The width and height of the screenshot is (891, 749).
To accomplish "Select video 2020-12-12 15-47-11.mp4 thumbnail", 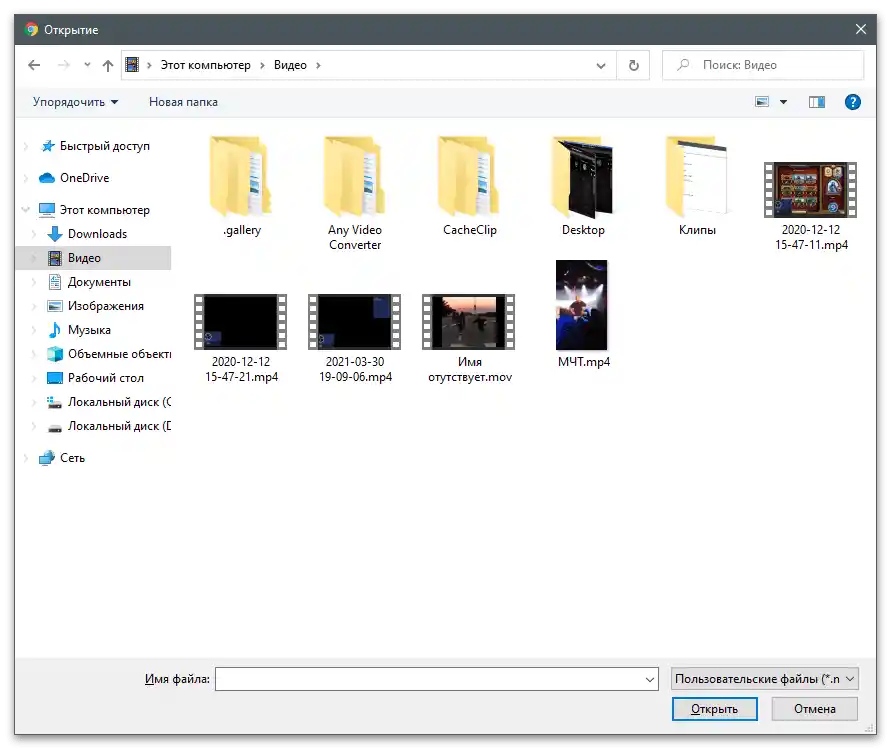I will pyautogui.click(x=810, y=190).
